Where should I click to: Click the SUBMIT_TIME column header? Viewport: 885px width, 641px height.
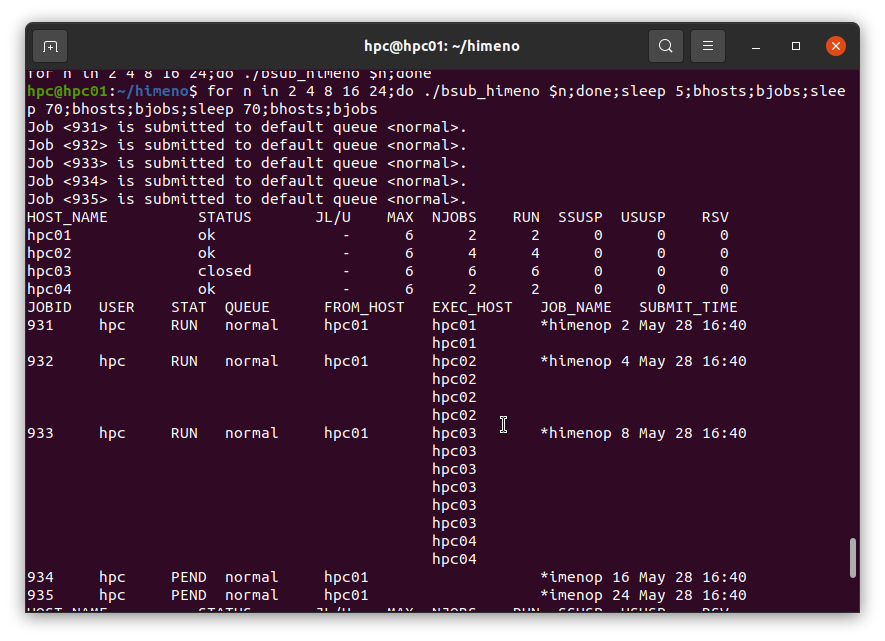688,308
